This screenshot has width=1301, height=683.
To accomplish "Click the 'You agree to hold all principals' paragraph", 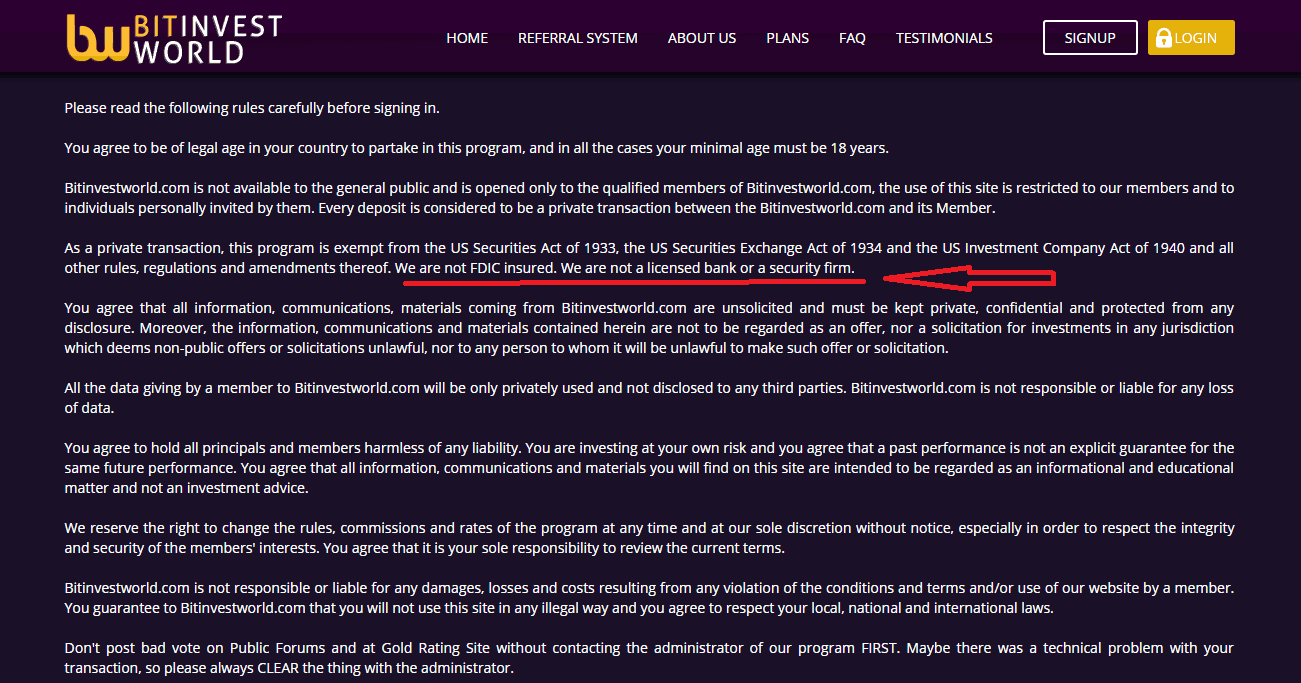I will point(649,468).
